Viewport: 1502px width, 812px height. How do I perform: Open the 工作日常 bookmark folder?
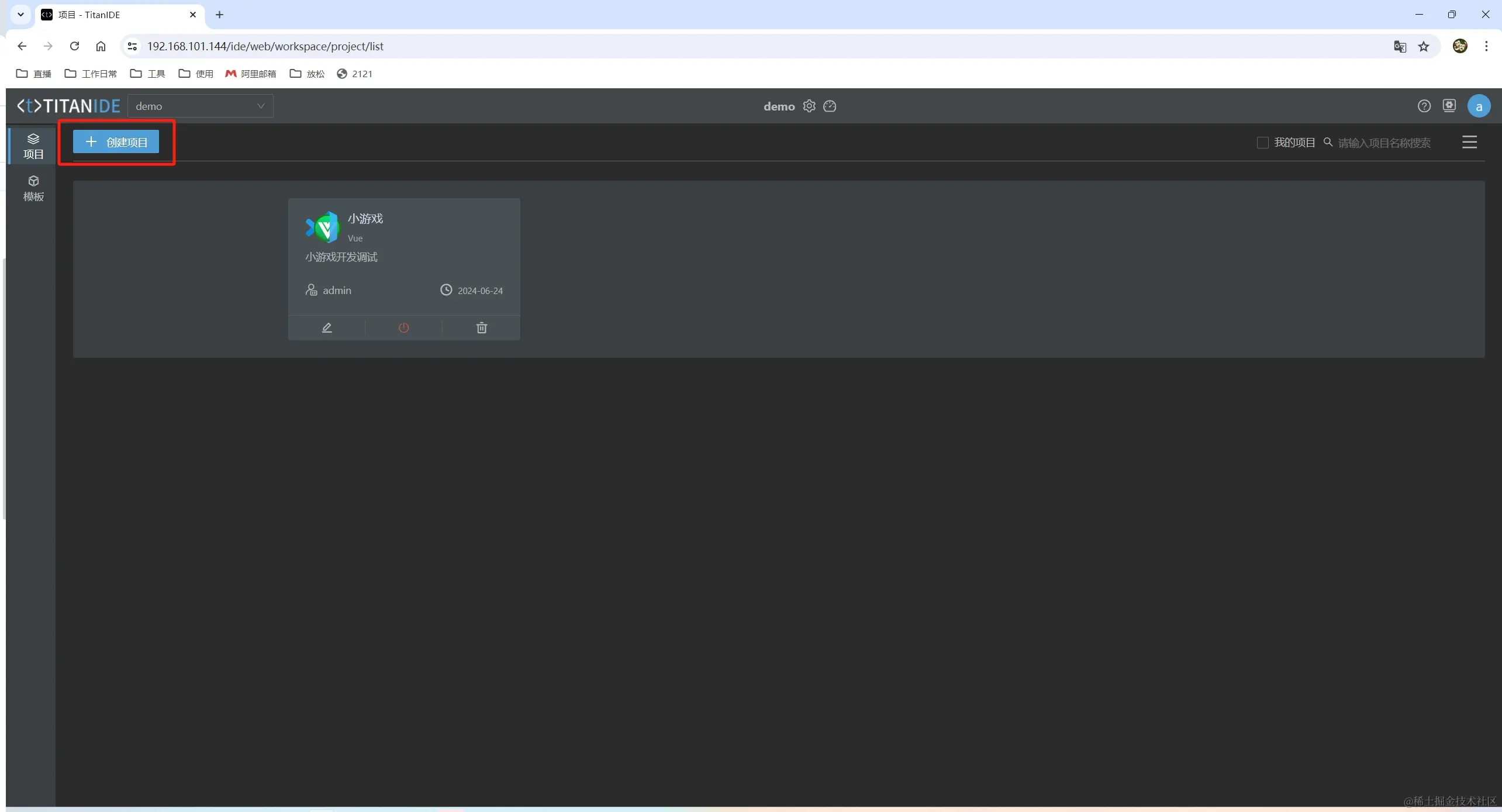point(91,74)
